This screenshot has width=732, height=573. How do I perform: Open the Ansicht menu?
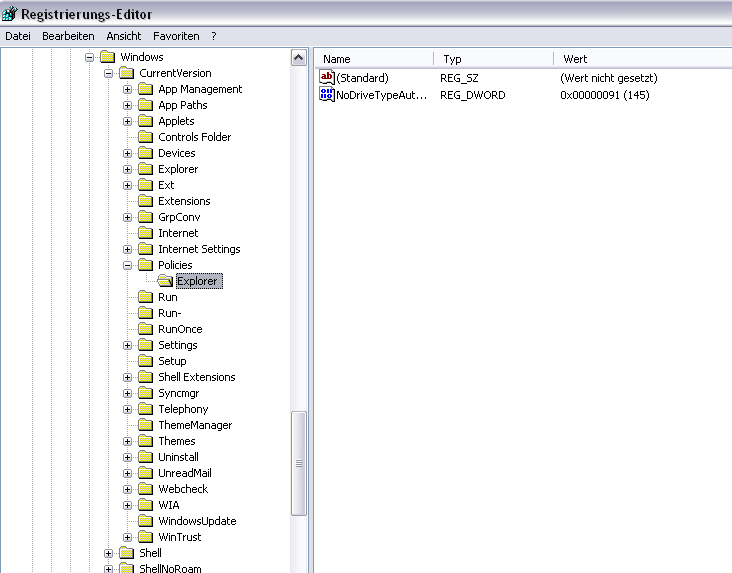click(x=124, y=36)
